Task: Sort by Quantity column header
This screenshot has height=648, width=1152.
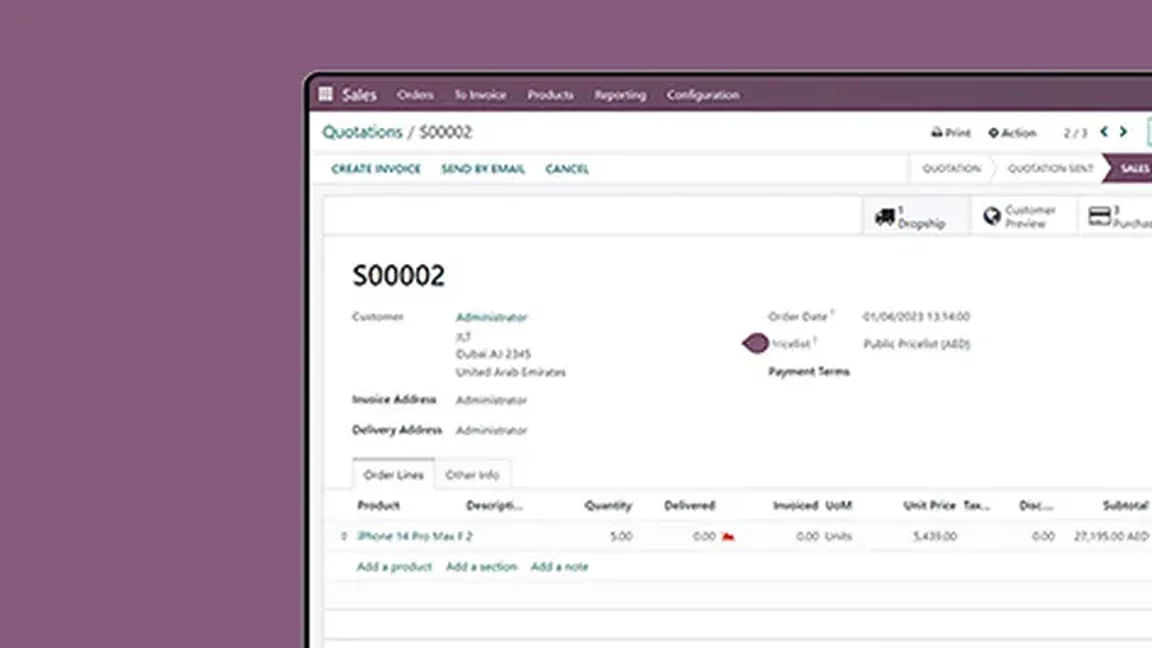Action: point(608,505)
